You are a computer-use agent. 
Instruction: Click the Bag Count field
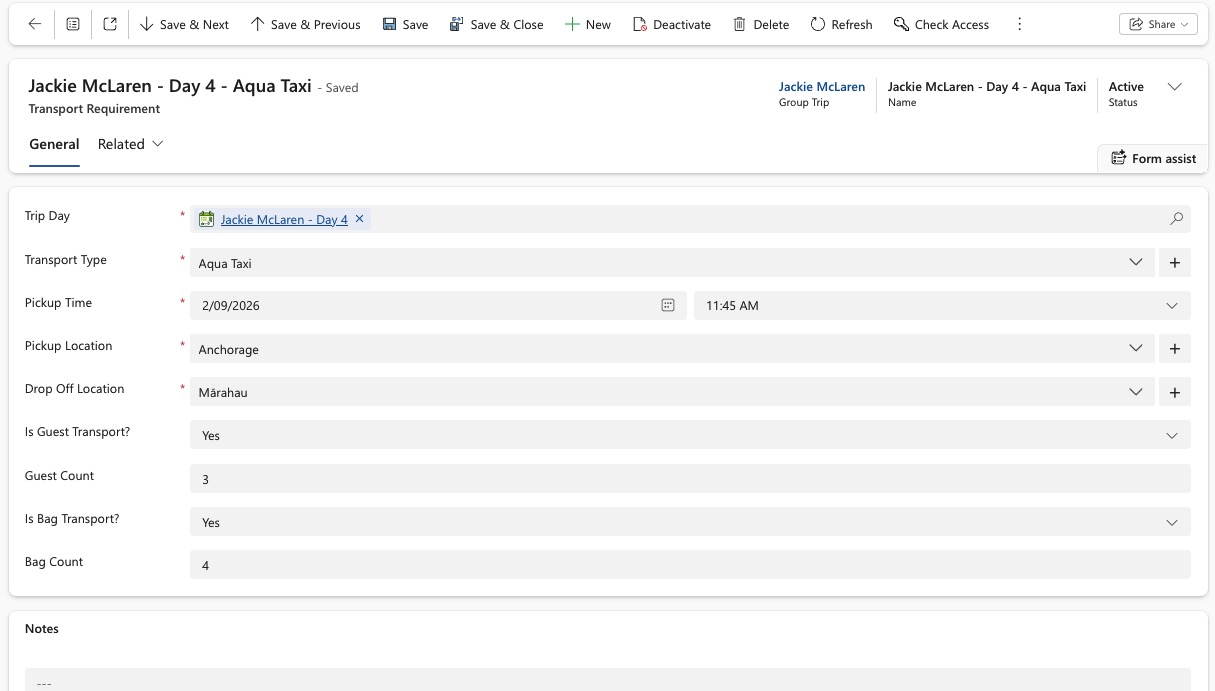point(690,565)
